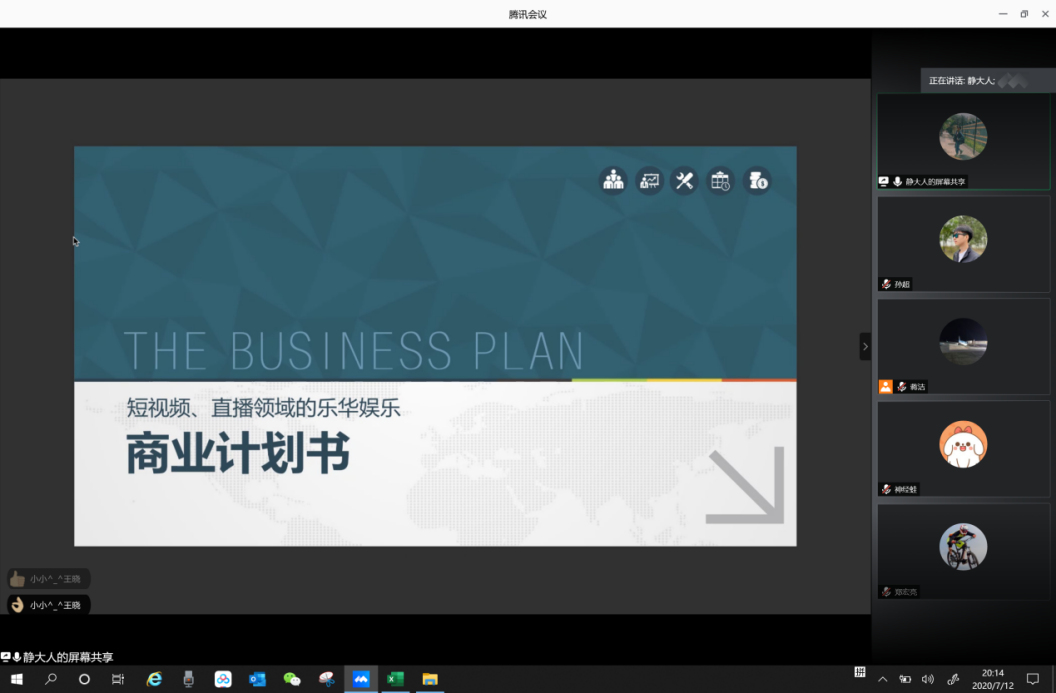Click the OK-hand reaction from 小小^_^王晓
1056x693 pixels.
click(48, 605)
